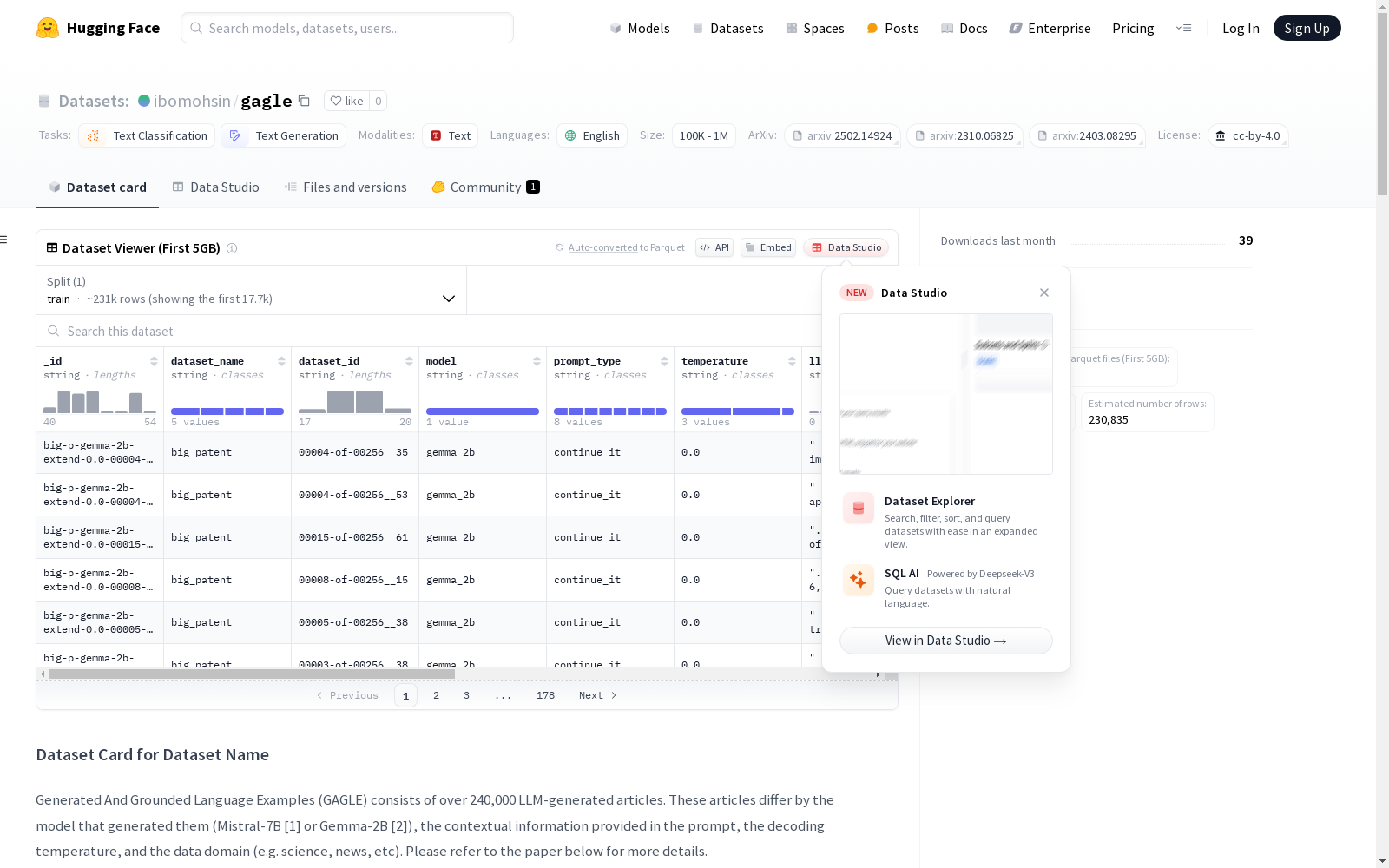
Task: Click the Data Studio button in viewer header
Action: click(x=846, y=247)
